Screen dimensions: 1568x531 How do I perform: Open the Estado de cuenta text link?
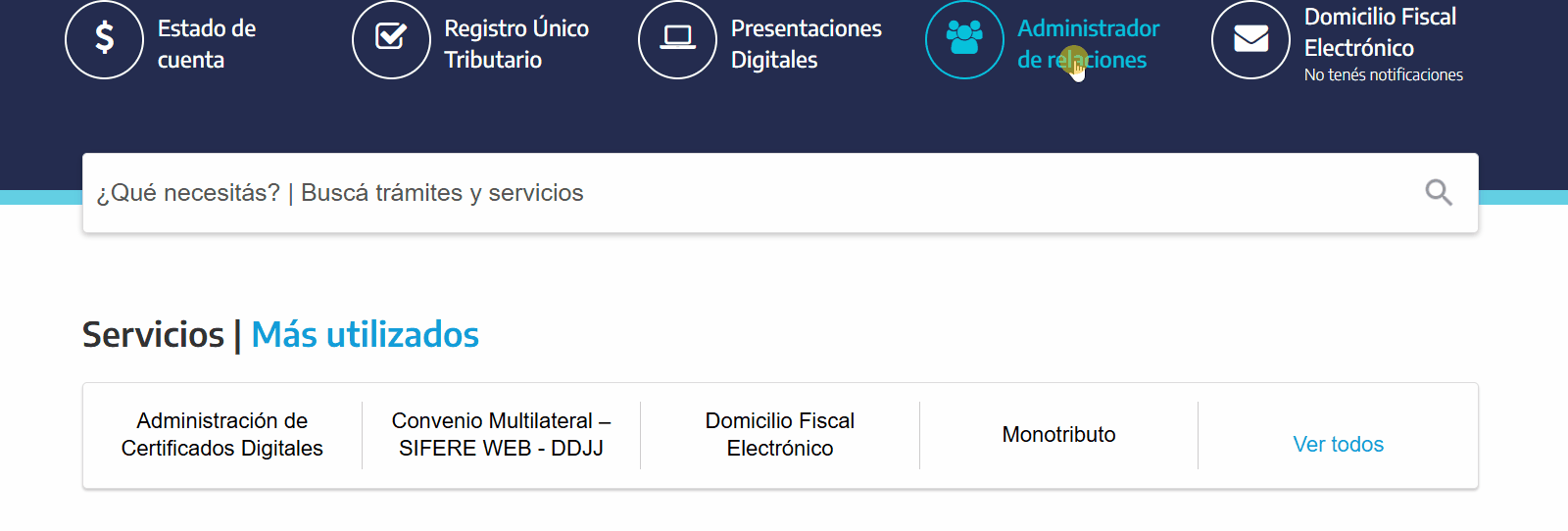[207, 44]
